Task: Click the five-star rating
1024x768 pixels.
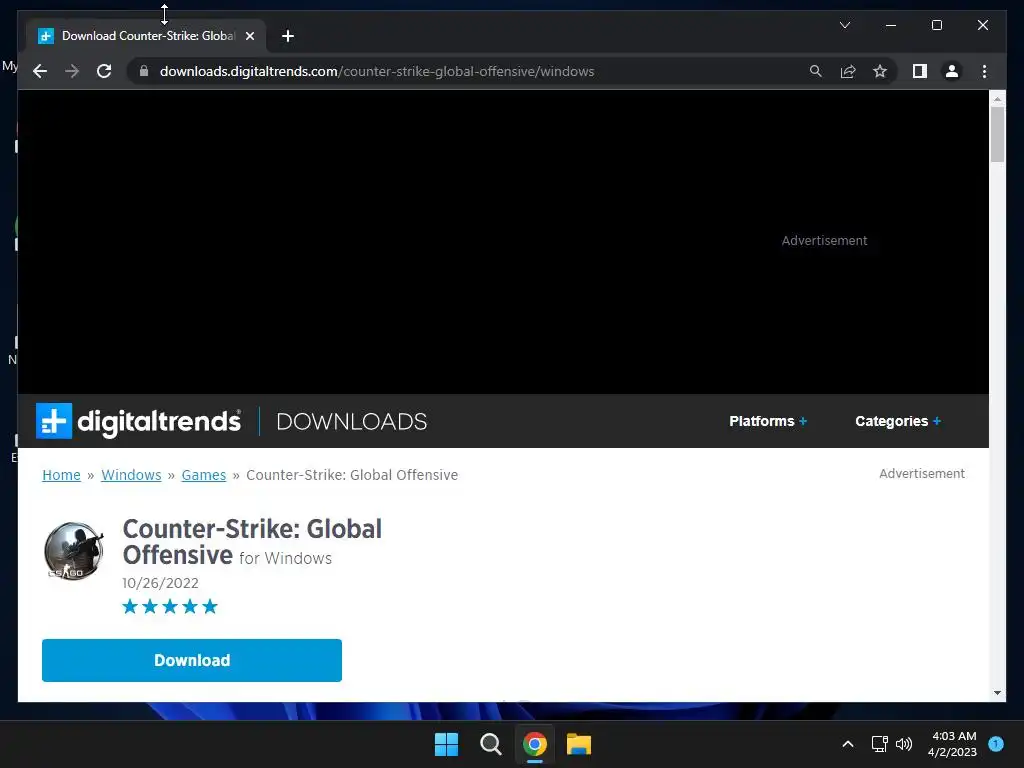Action: [x=170, y=607]
